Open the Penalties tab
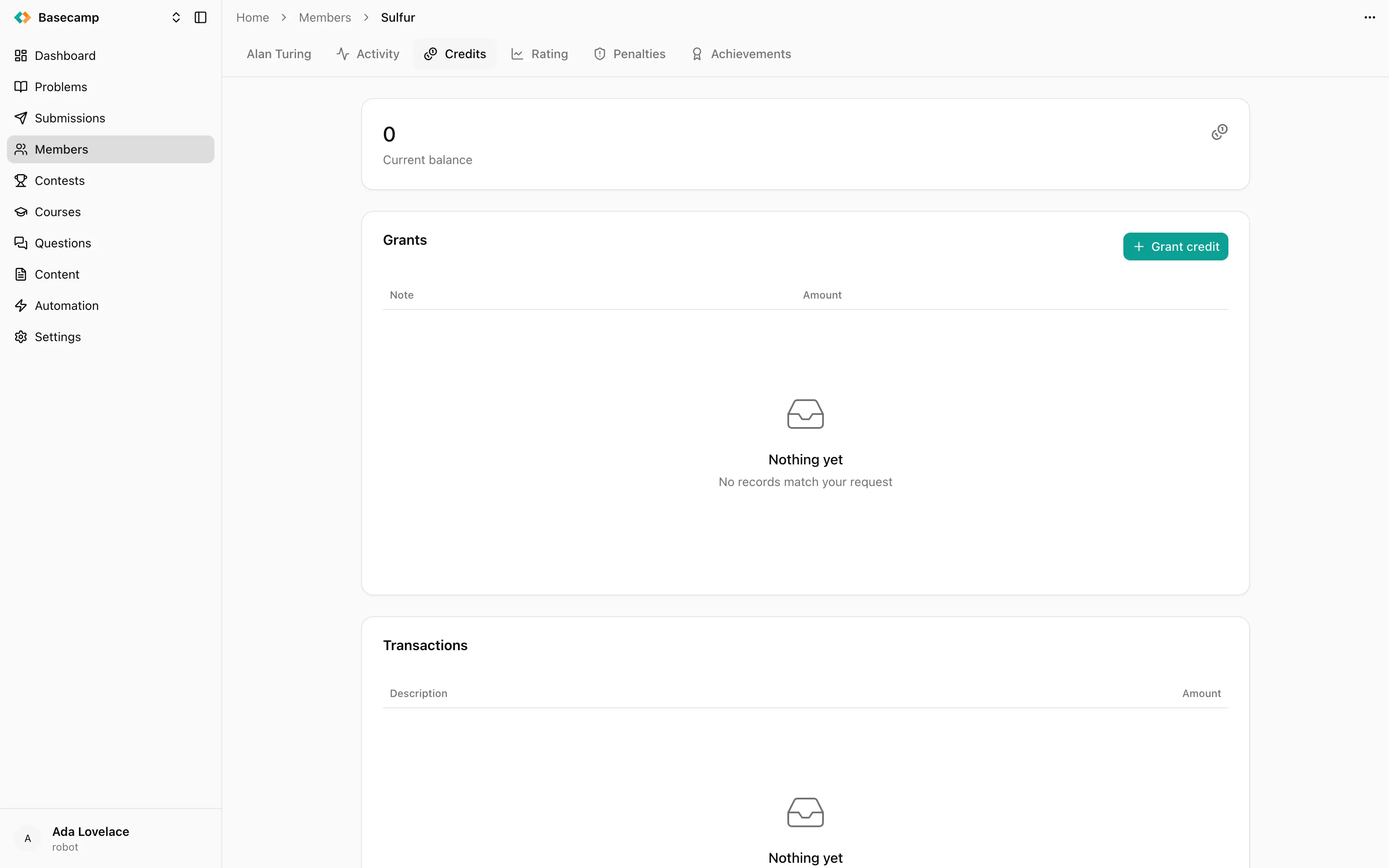The image size is (1389, 868). (x=630, y=54)
